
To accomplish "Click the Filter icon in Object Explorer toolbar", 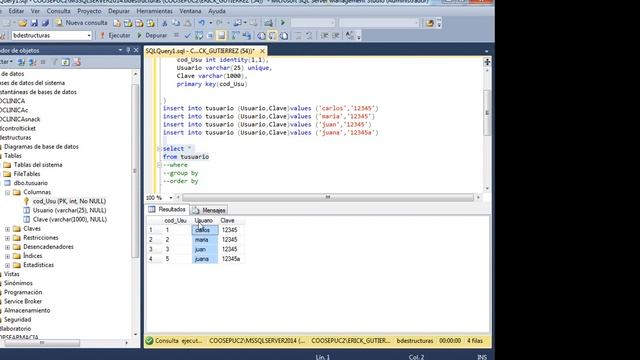I will [54, 62].
